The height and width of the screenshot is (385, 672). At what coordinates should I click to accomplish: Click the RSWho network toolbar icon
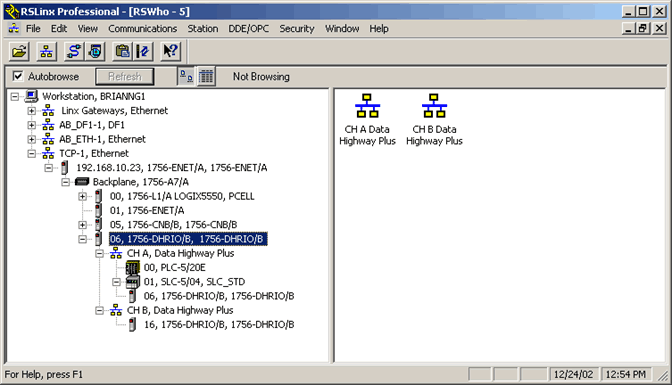click(x=46, y=51)
